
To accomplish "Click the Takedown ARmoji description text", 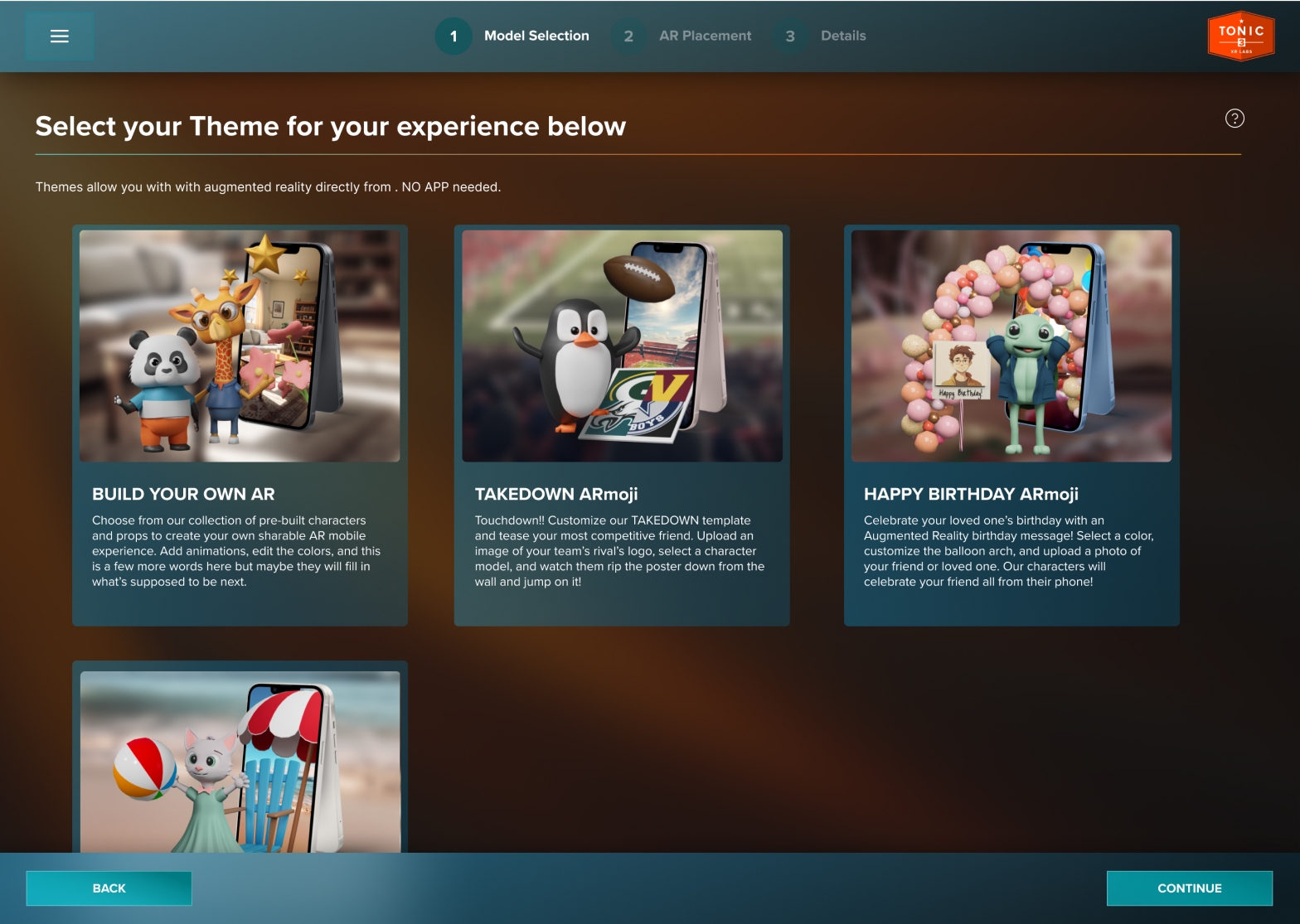I will (x=618, y=551).
